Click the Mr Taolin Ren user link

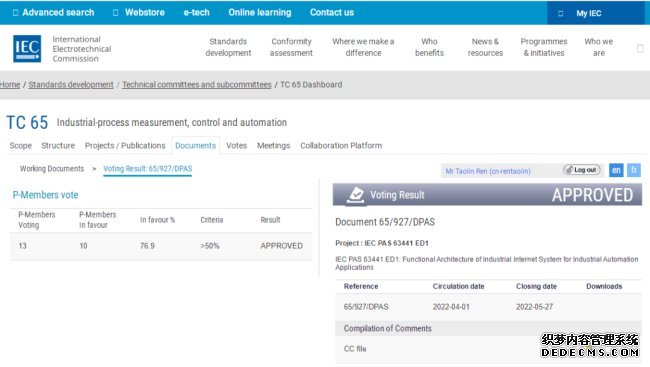[x=488, y=171]
